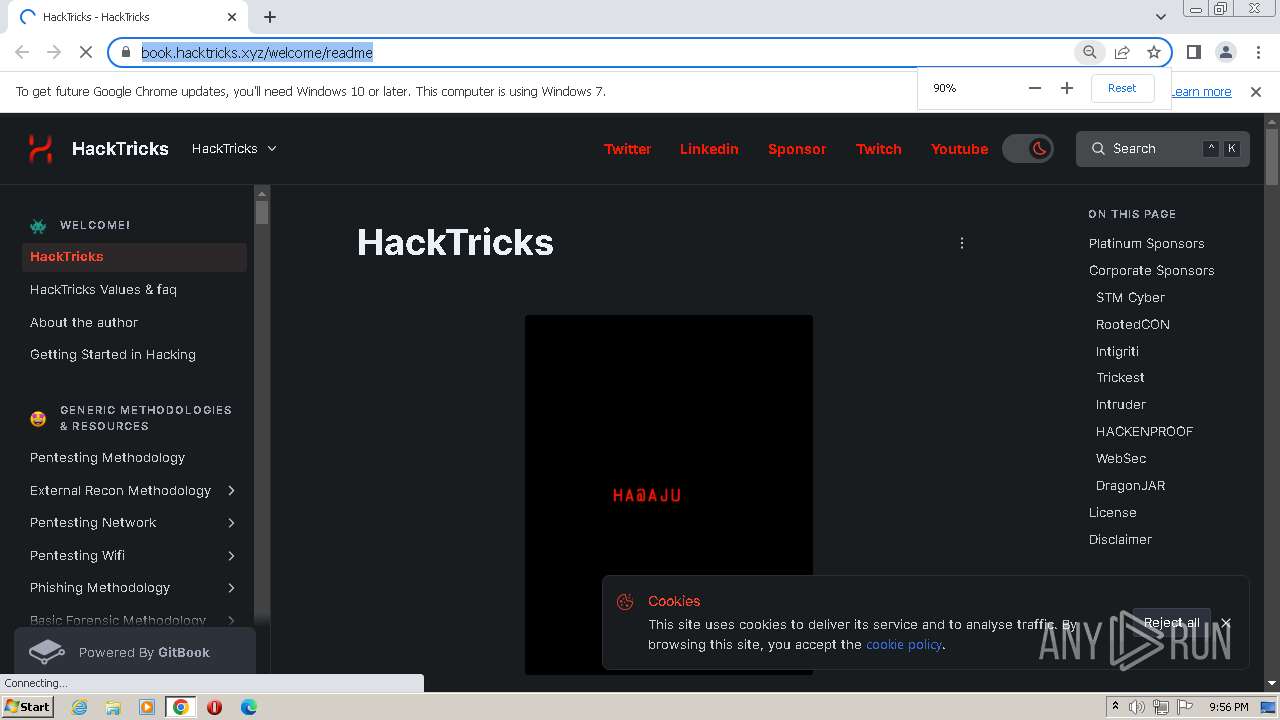Open the Linkedin link
The height and width of the screenshot is (720, 1280).
click(709, 149)
